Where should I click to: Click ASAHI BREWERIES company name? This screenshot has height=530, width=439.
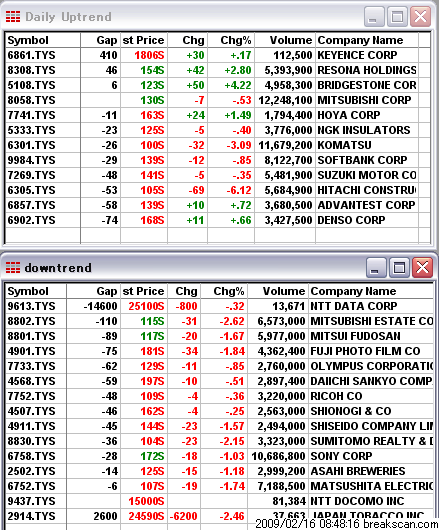point(358,471)
